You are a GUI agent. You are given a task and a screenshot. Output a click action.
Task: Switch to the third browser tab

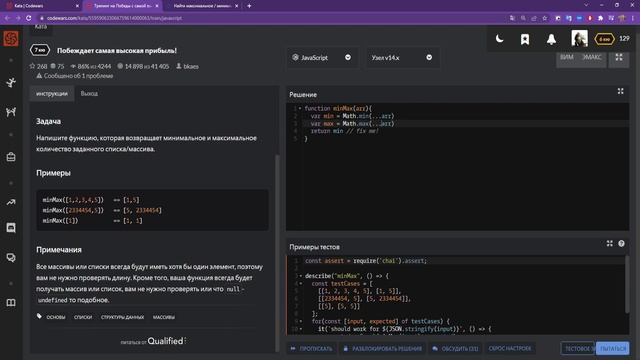click(204, 6)
